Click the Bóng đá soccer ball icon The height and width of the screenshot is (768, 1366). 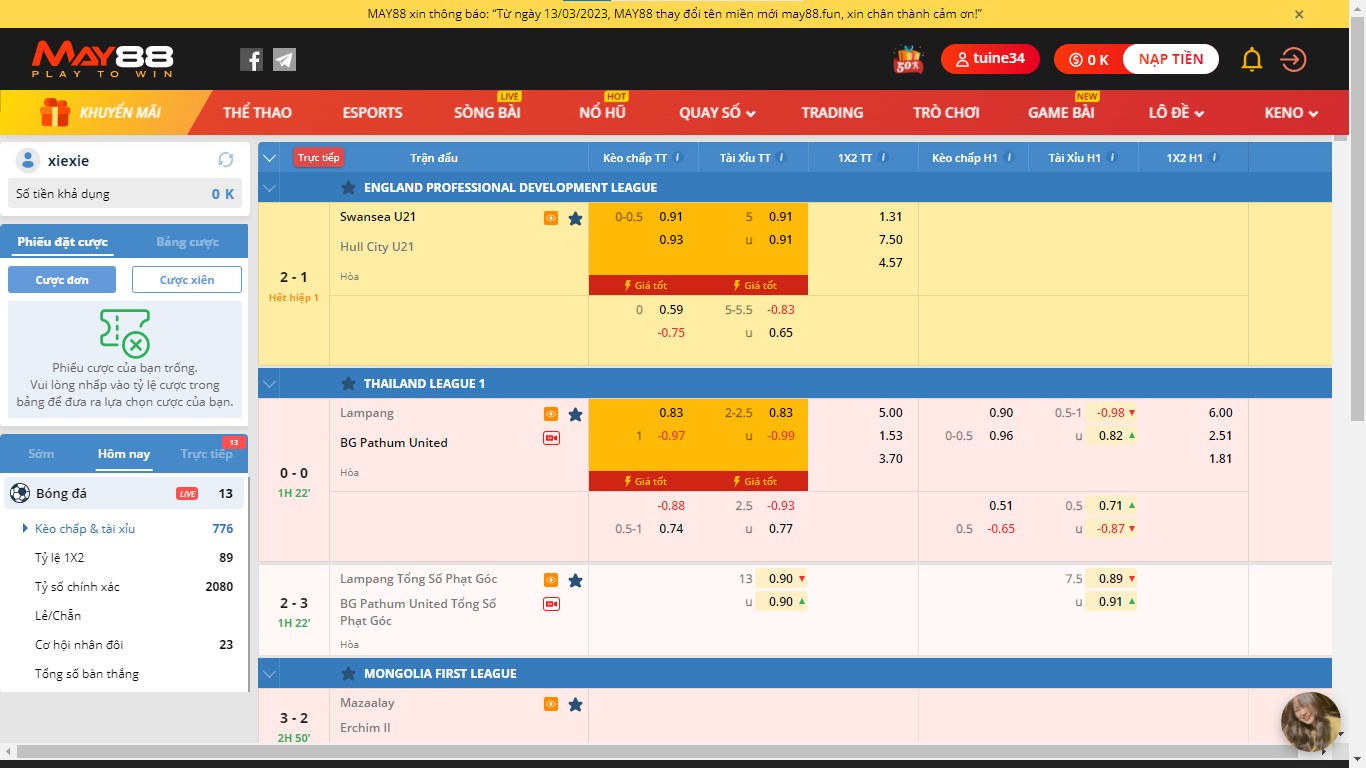click(x=19, y=493)
